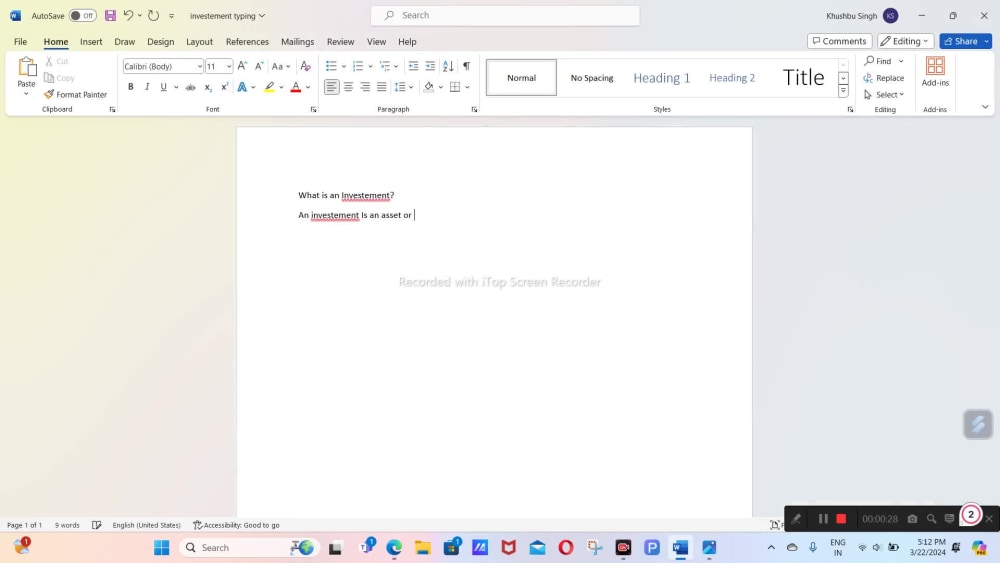Open the References tab
This screenshot has width=1000, height=563.
247,41
